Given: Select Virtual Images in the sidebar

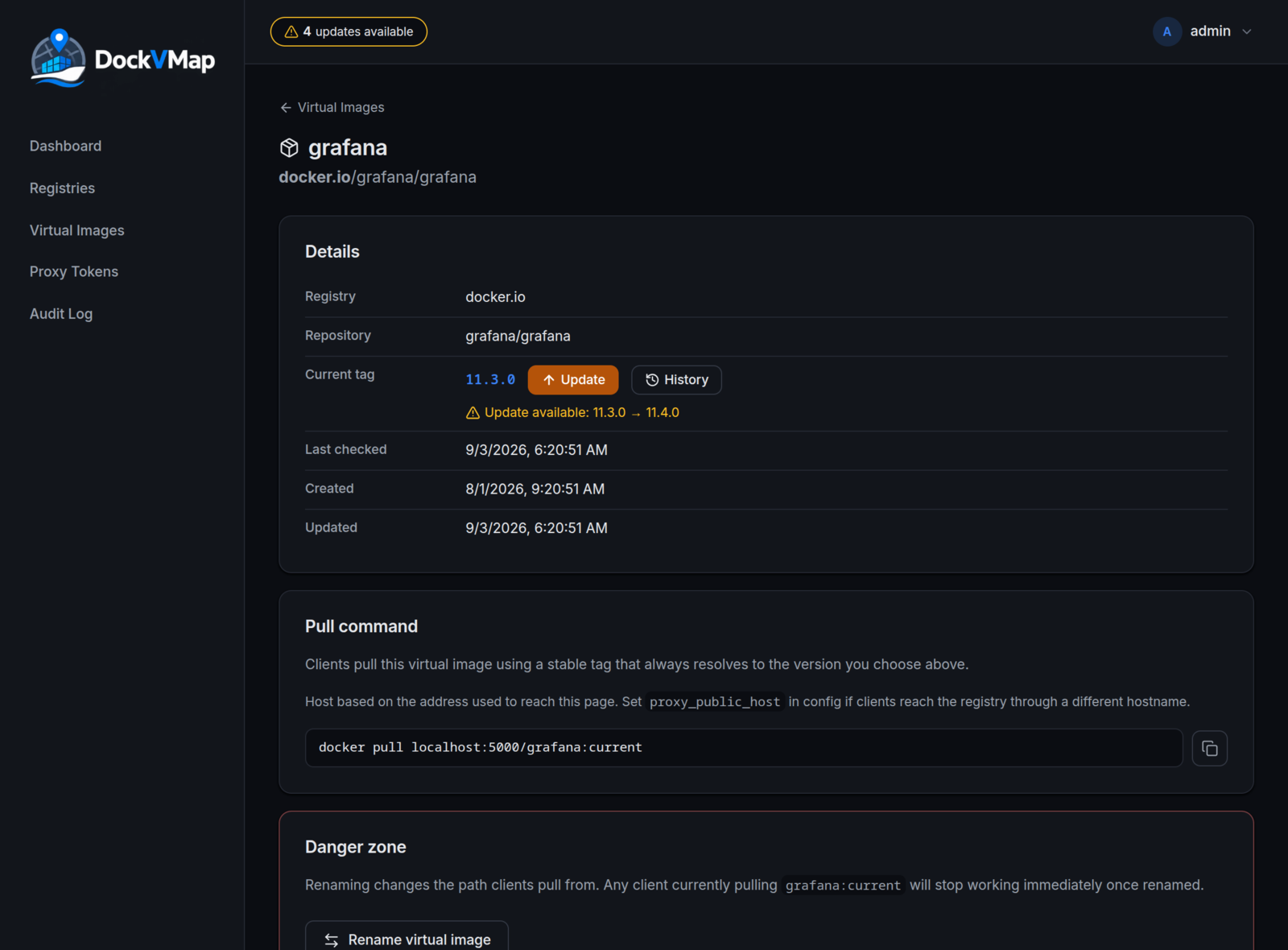Looking at the screenshot, I should 76,230.
